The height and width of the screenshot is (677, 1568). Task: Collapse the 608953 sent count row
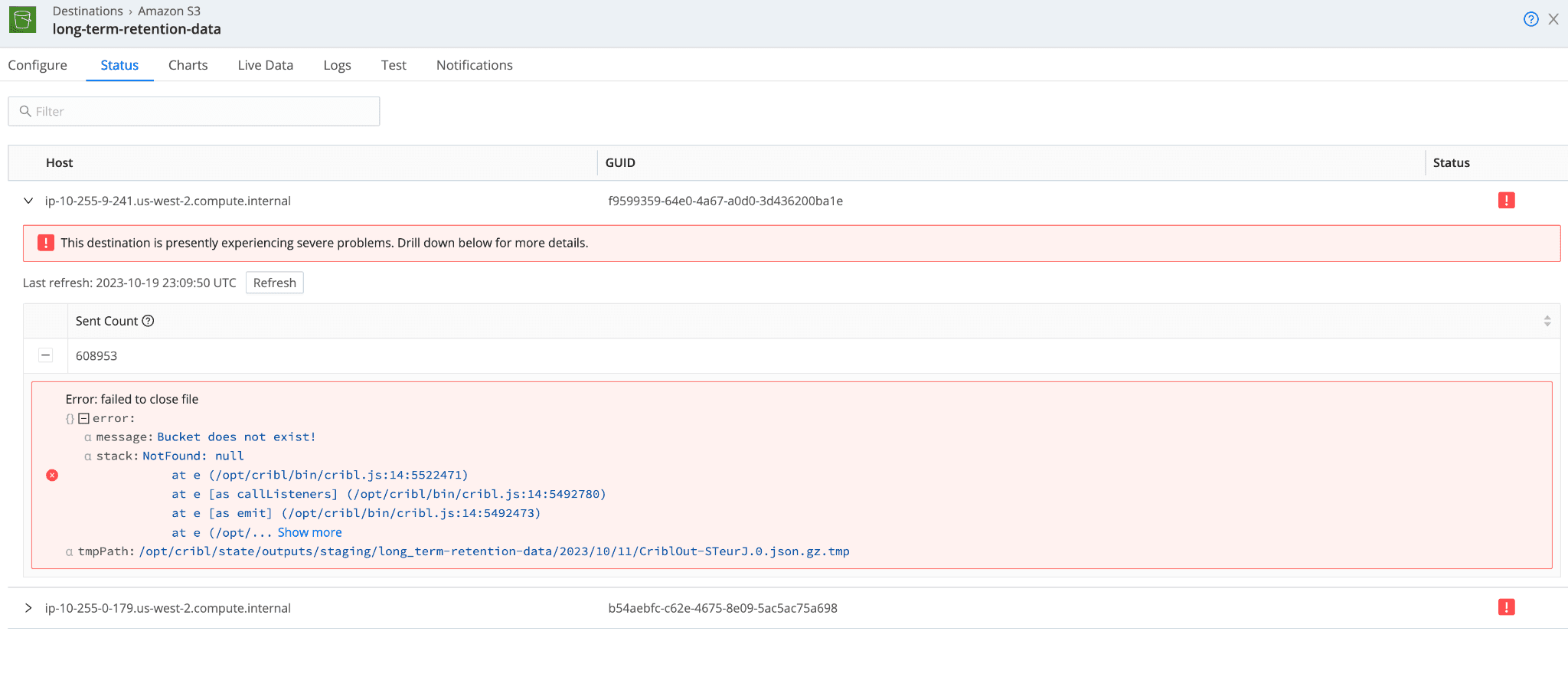click(46, 355)
